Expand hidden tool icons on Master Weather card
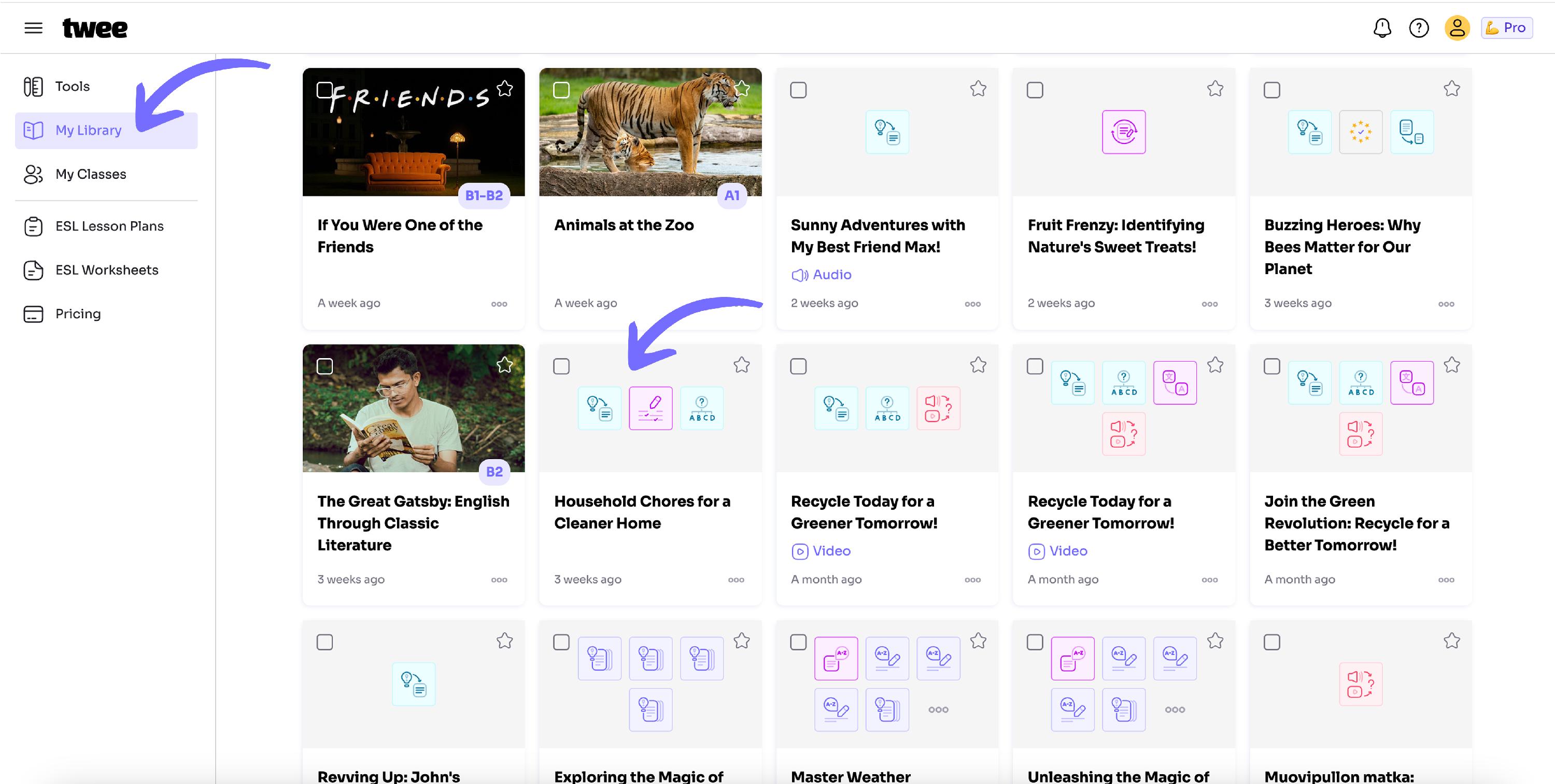Viewport: 1555px width, 784px height. (x=938, y=710)
